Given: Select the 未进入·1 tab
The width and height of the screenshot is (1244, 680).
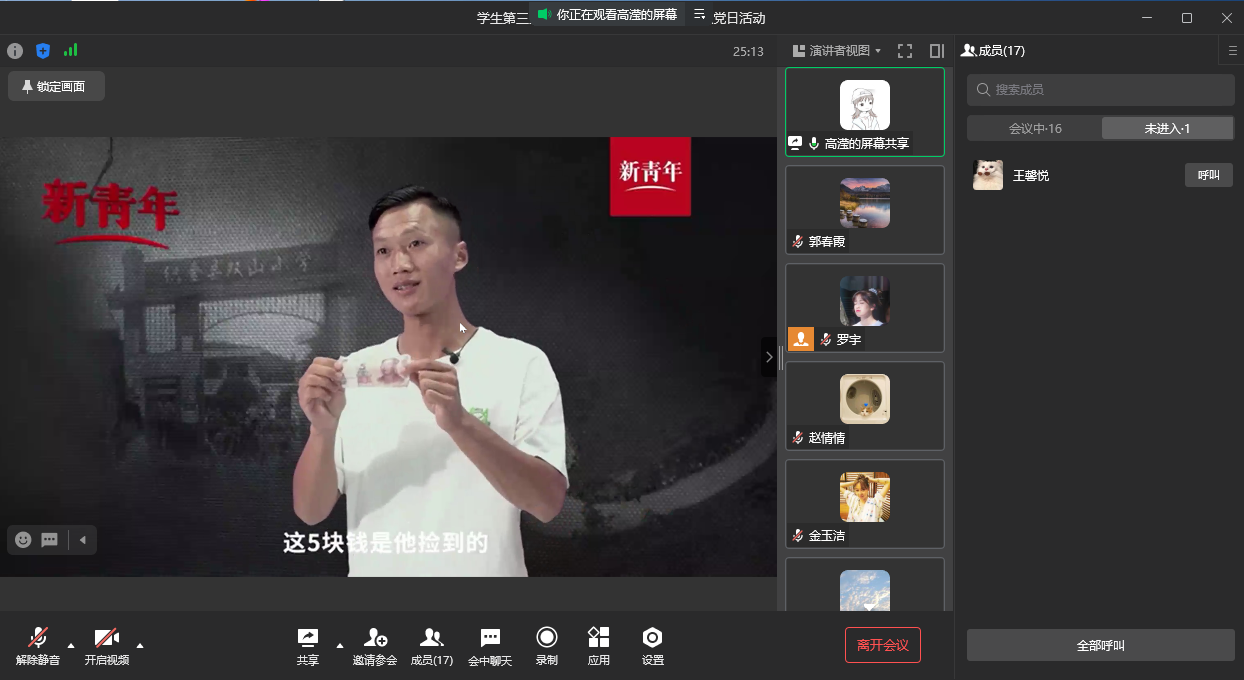Looking at the screenshot, I should 1167,128.
